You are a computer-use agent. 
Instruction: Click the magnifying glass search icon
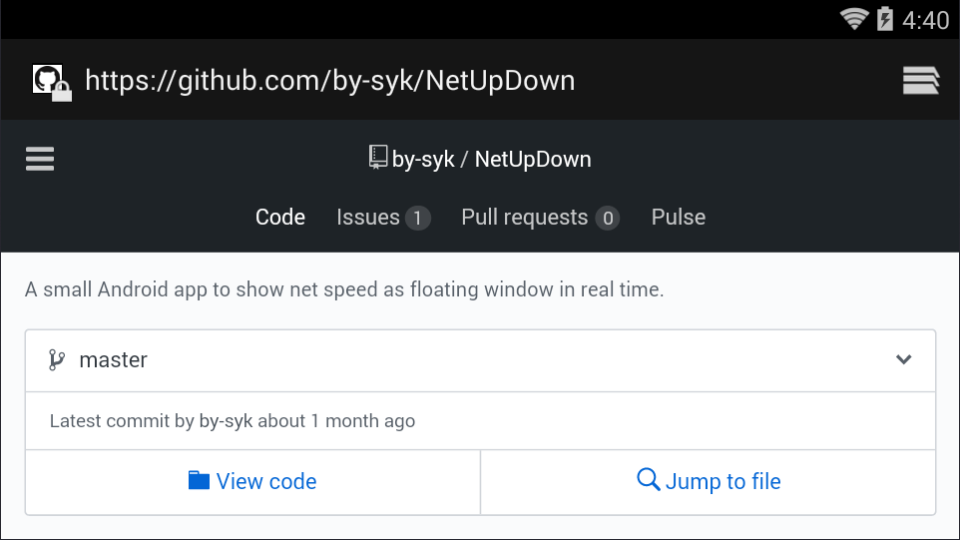coord(648,479)
